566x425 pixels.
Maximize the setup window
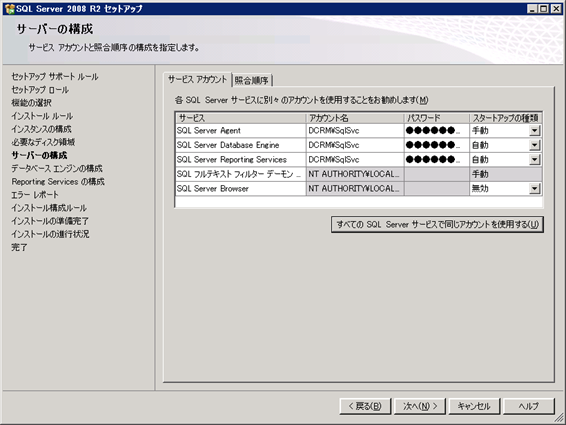pyautogui.click(x=543, y=9)
